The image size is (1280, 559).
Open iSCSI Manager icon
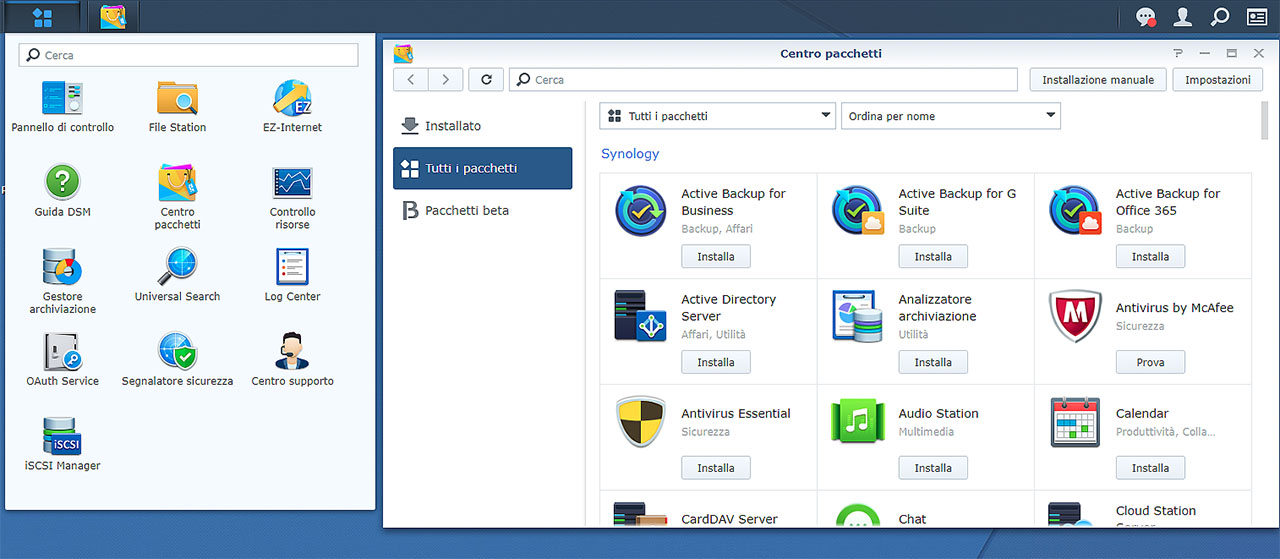[x=62, y=437]
